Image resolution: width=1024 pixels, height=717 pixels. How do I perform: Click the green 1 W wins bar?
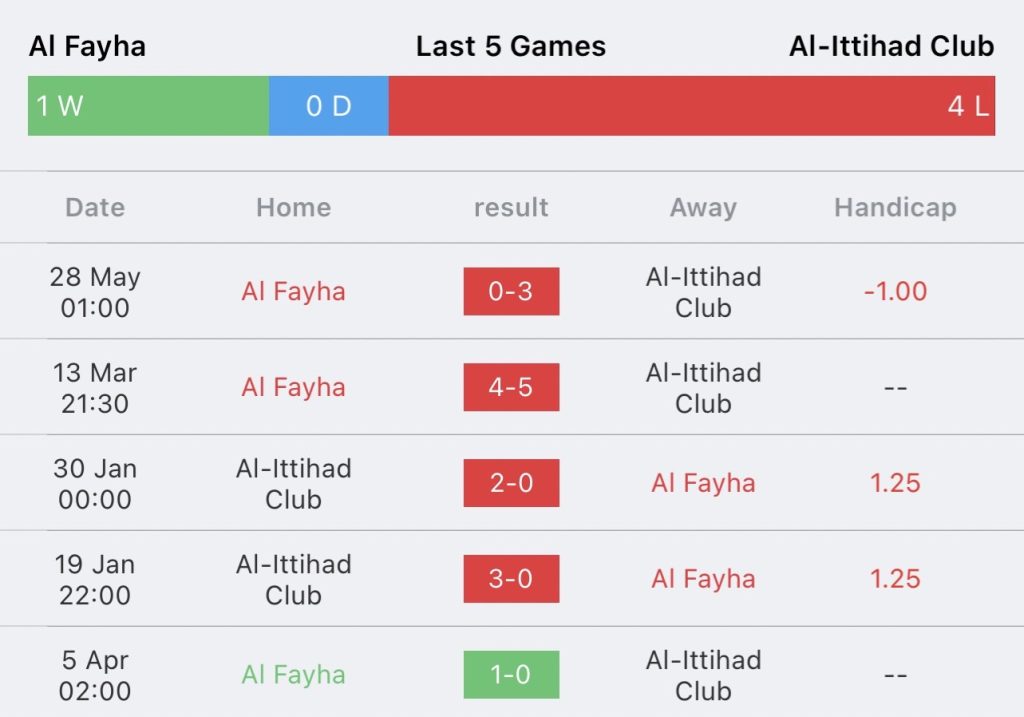coord(148,106)
